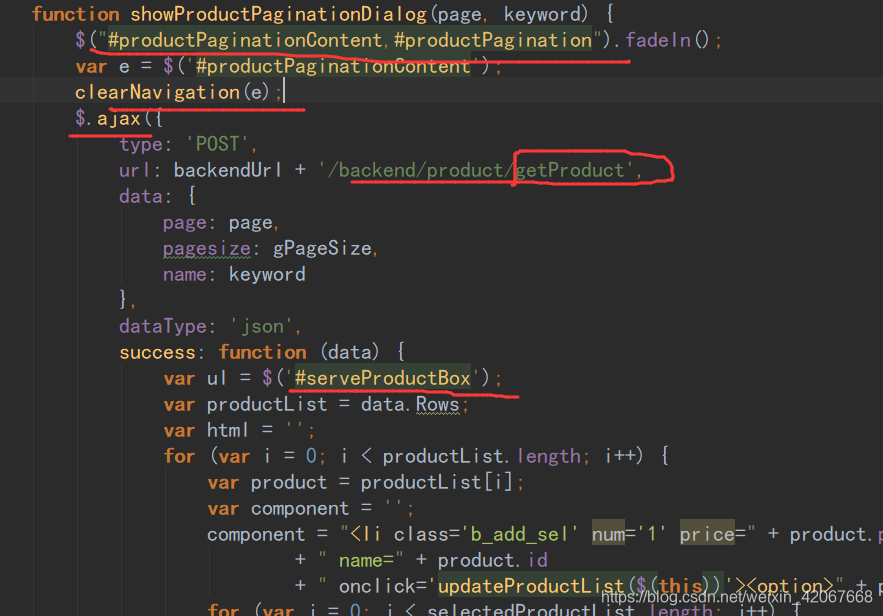
Task: Click the 'POST' string value
Action: click(x=217, y=144)
